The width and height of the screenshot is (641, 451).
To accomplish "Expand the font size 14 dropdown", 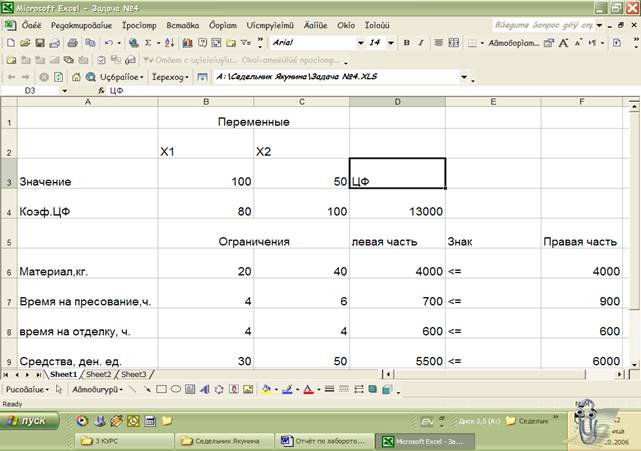I will 391,43.
